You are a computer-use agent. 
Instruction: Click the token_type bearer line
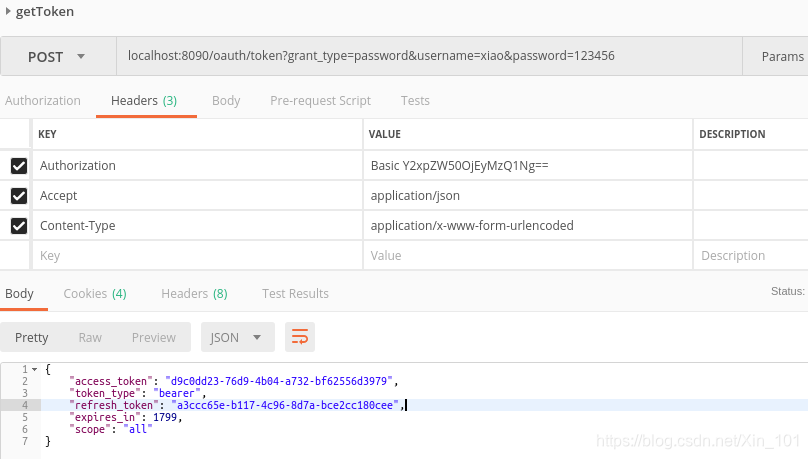coord(137,393)
